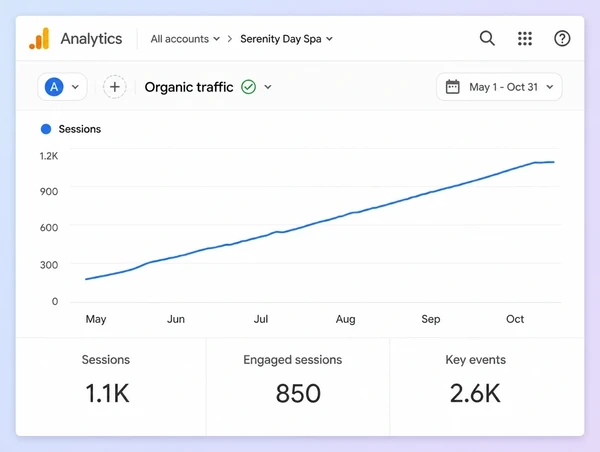Screen dimensions: 600x452
Task: Click the 0 y-axis label
Action: coord(55,301)
